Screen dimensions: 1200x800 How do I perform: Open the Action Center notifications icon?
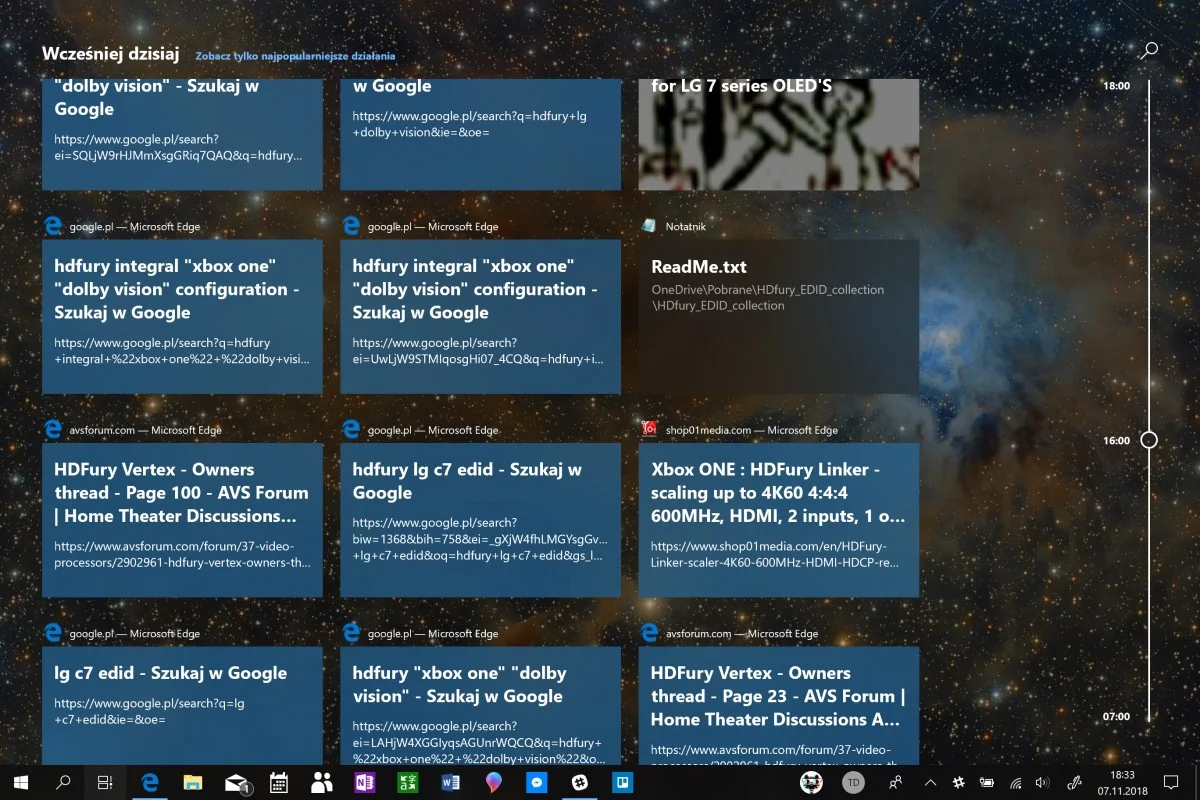[x=1172, y=782]
